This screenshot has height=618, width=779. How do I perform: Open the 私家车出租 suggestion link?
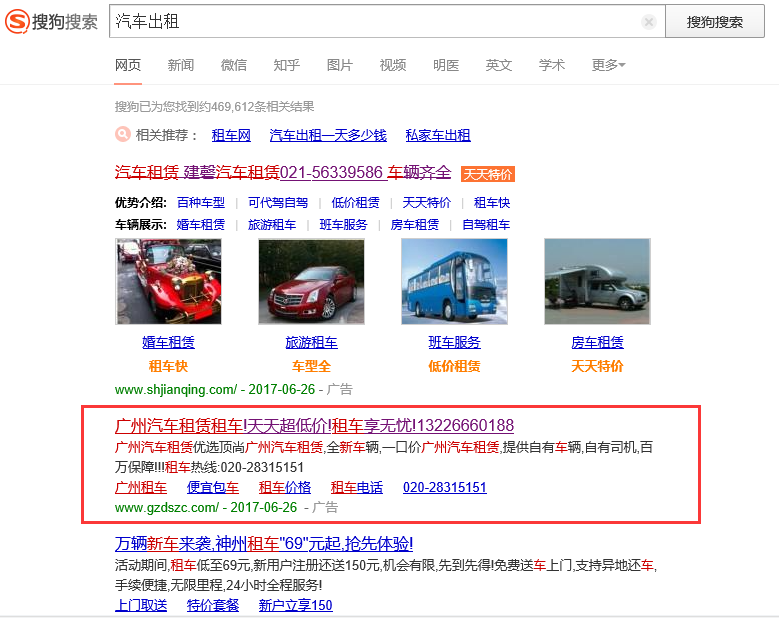coord(438,135)
